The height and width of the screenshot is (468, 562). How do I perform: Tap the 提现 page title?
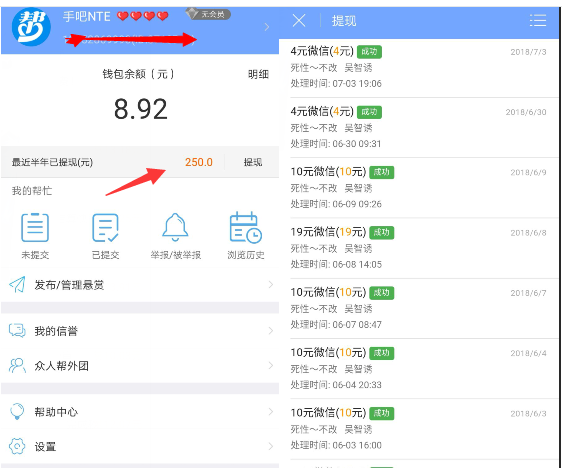344,21
